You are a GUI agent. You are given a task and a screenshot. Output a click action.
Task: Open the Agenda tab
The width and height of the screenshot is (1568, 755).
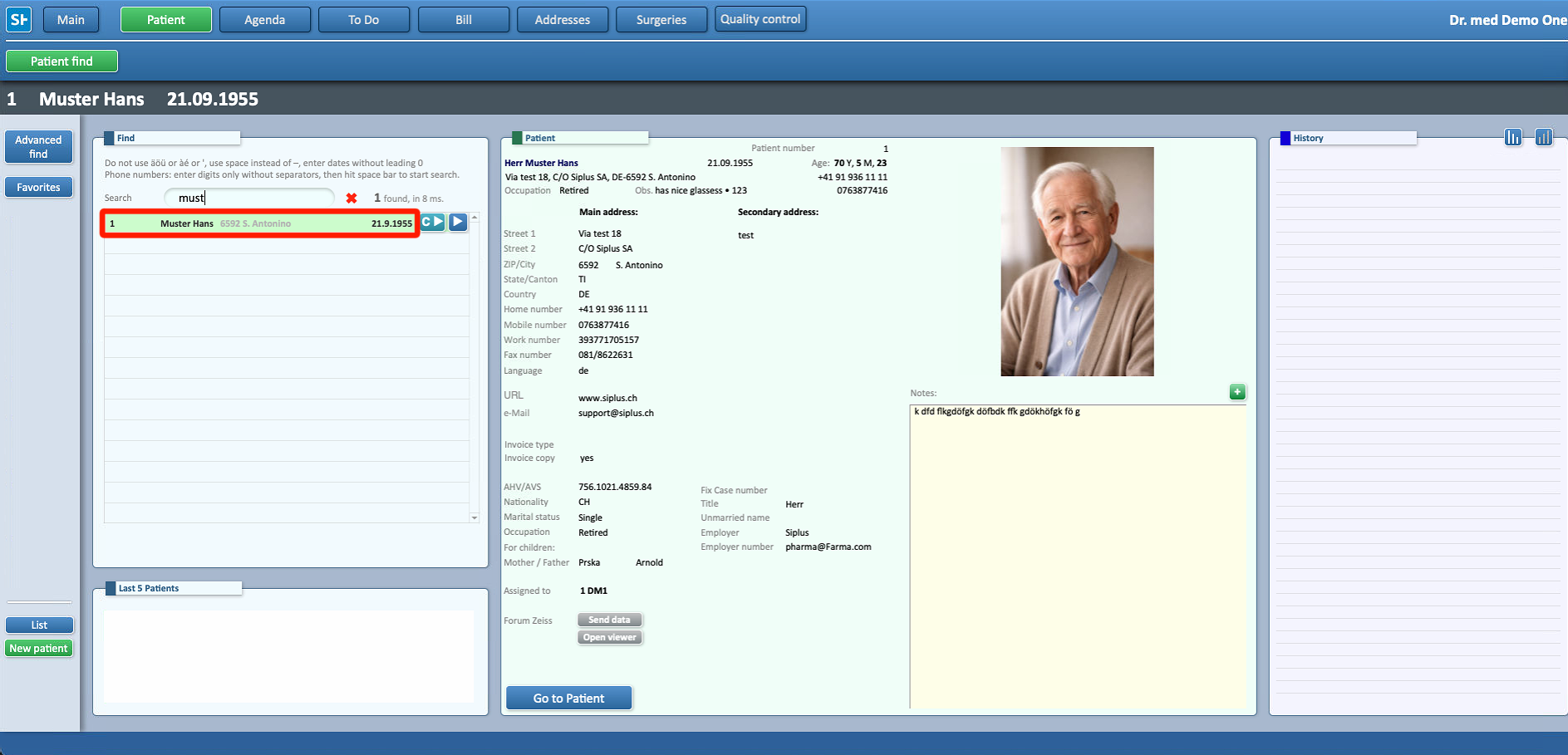pos(264,20)
